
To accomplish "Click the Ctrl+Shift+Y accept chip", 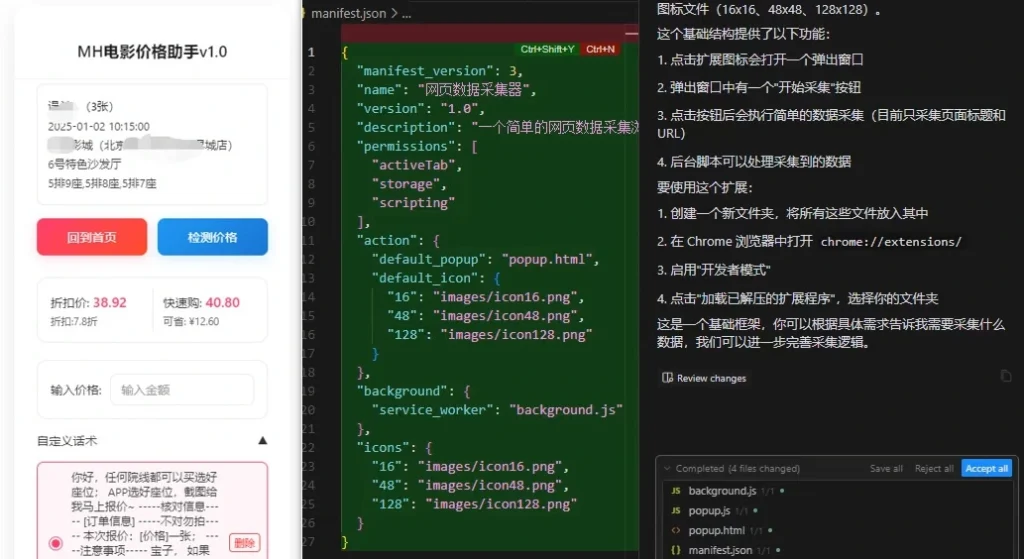I will [547, 50].
